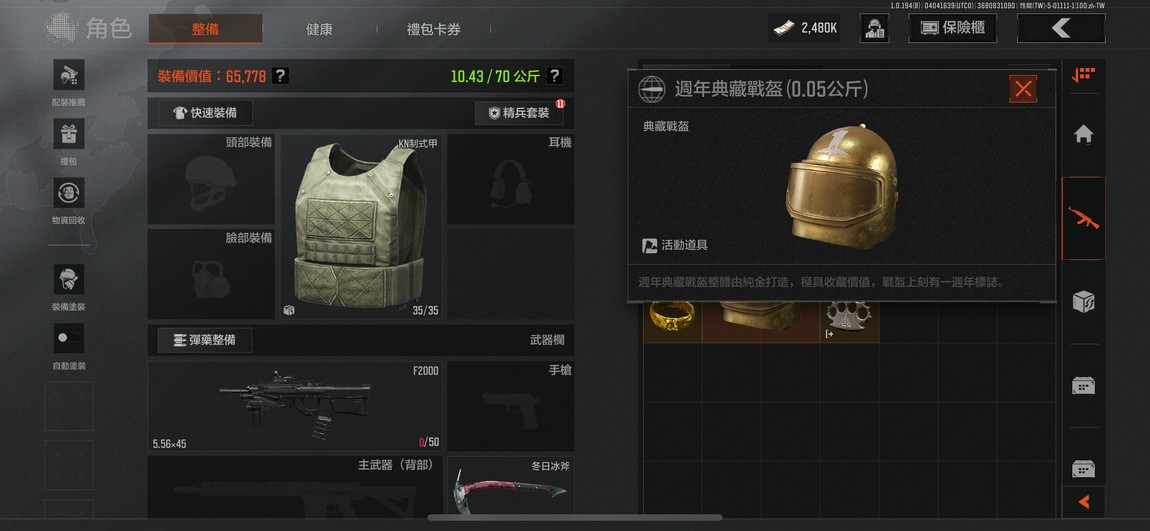The image size is (1150, 531).
Task: Open the 配裝推薦 loadout recommendation icon
Action: pos(69,75)
